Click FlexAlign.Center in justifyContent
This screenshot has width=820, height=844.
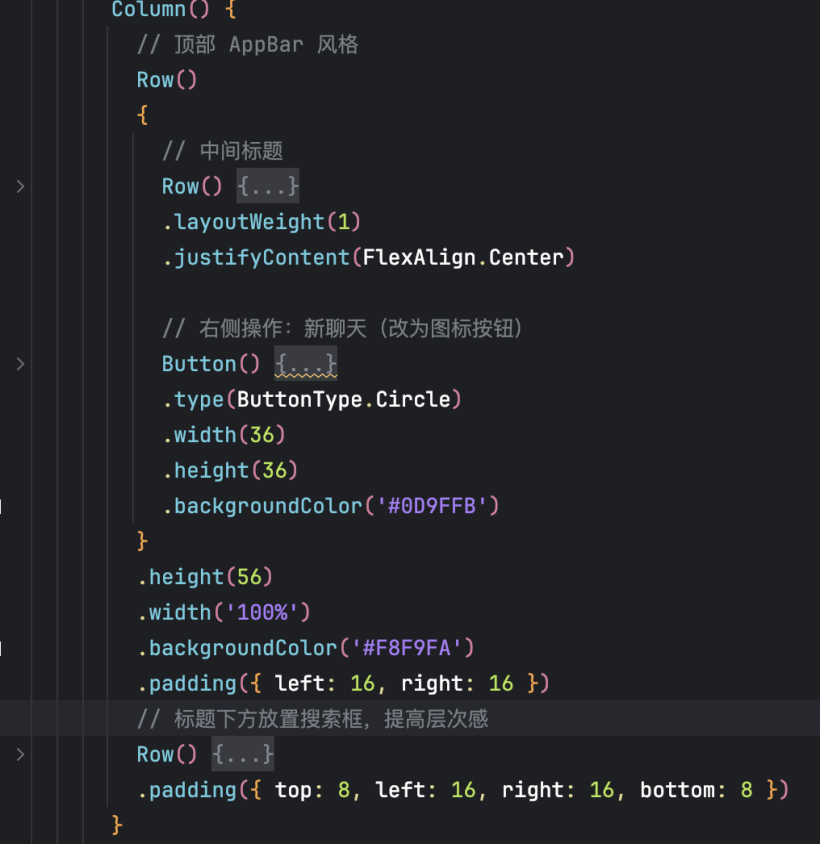coord(463,258)
